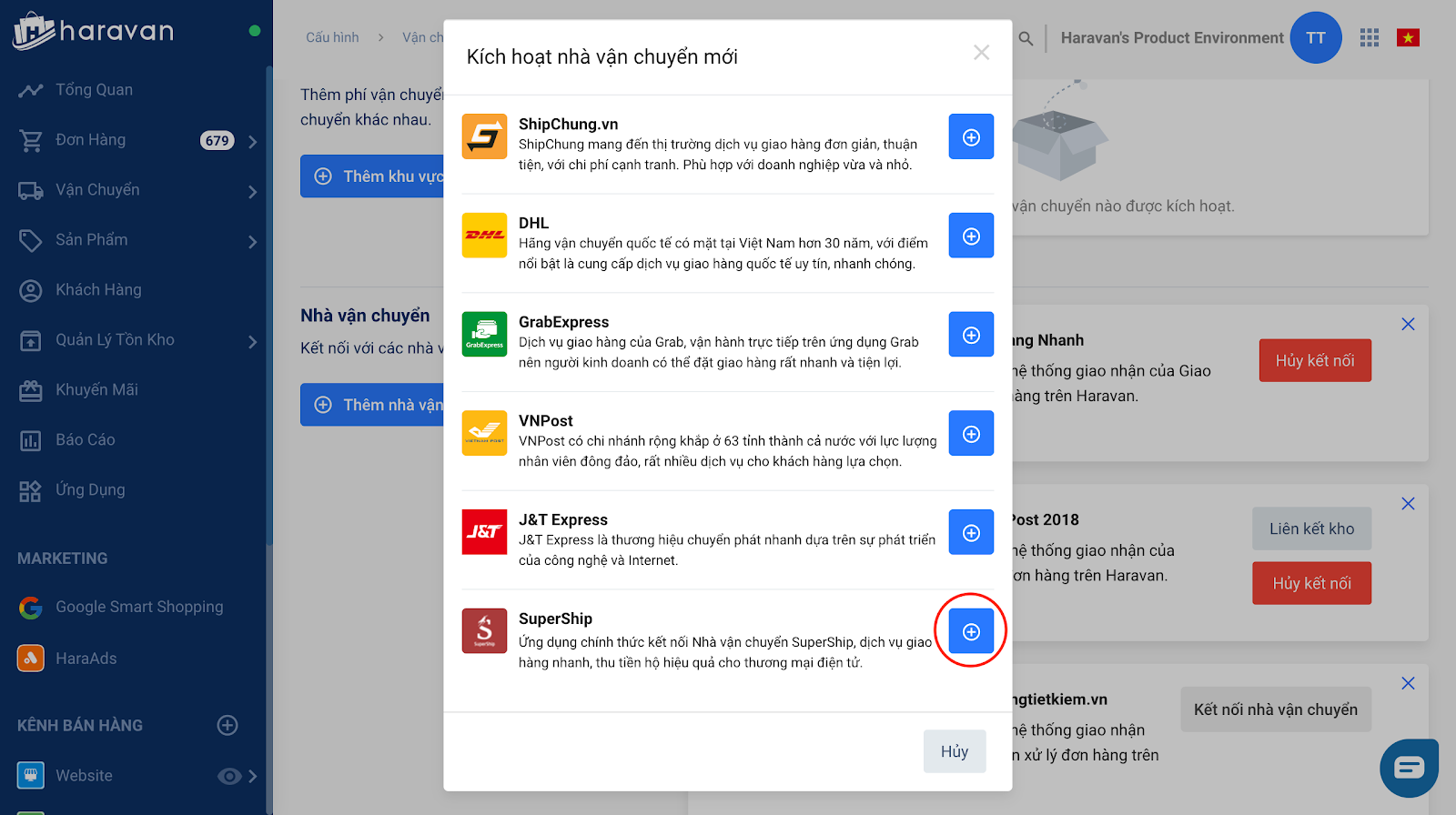Add the SuperShip carrier
Viewport: 1456px width, 815px height.
click(x=971, y=631)
